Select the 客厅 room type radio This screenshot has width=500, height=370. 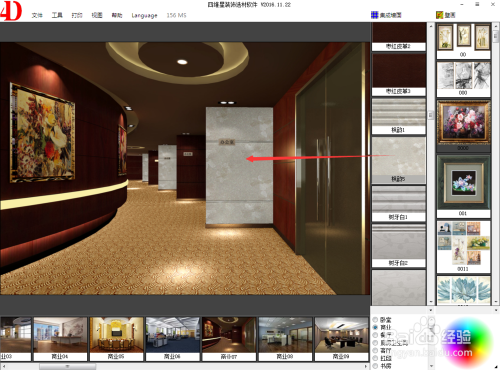(x=375, y=350)
